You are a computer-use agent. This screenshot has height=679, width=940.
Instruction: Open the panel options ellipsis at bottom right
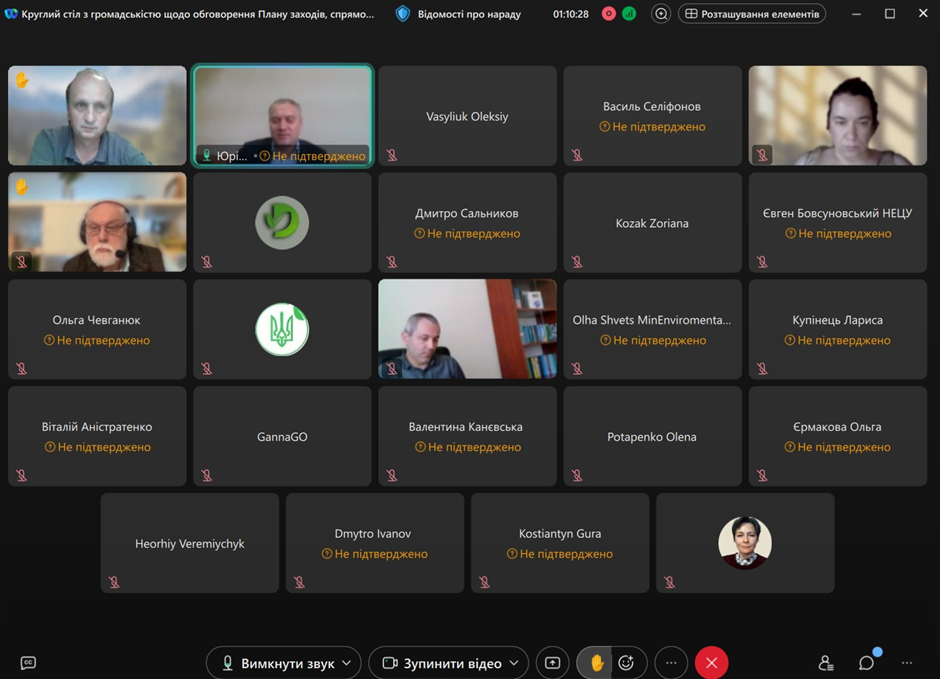(x=907, y=663)
